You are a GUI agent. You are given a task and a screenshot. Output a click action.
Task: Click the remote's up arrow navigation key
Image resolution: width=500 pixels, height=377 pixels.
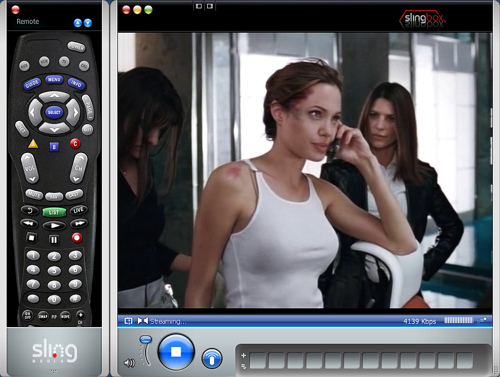(x=54, y=97)
